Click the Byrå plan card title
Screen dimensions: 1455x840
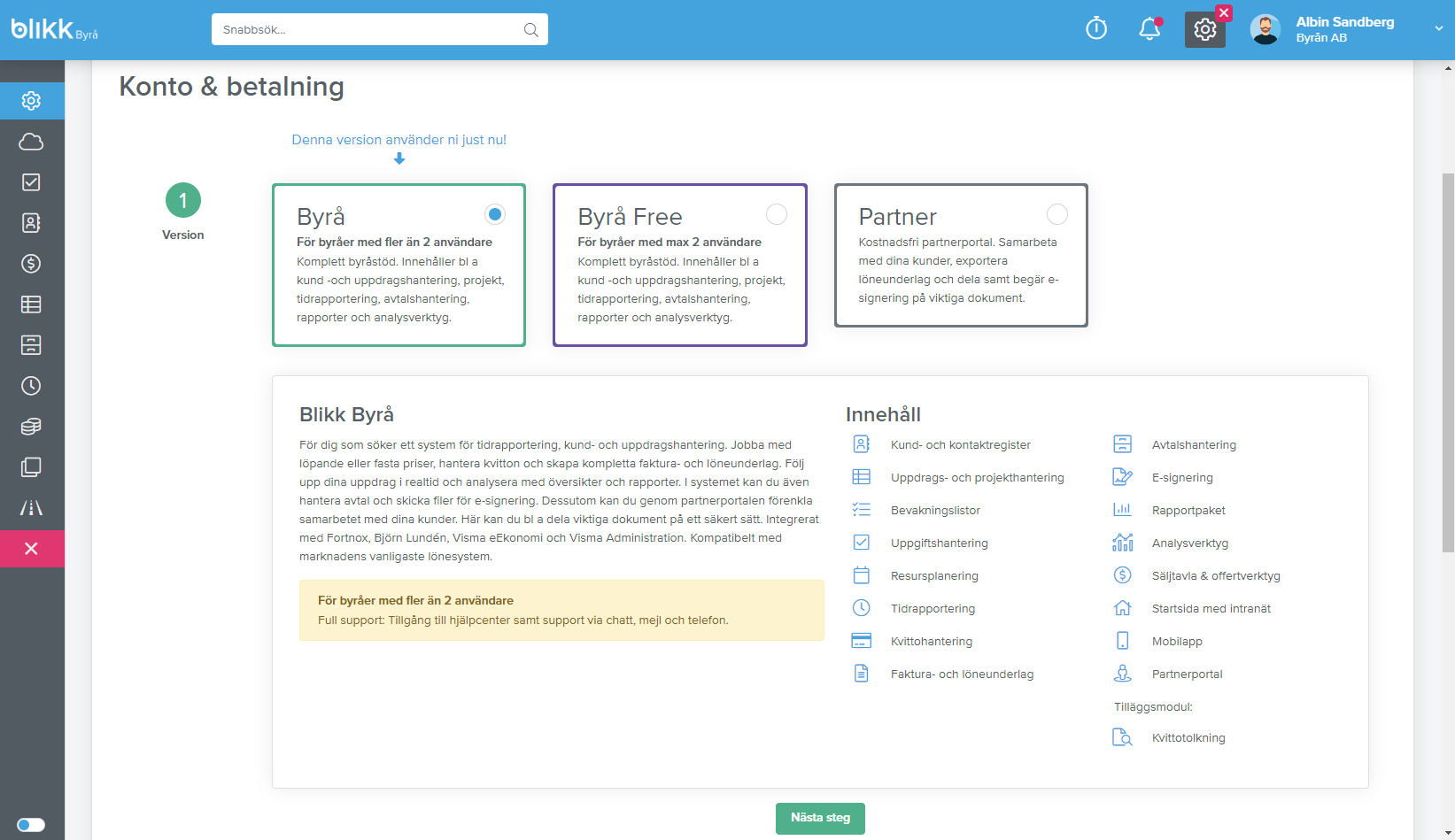321,217
